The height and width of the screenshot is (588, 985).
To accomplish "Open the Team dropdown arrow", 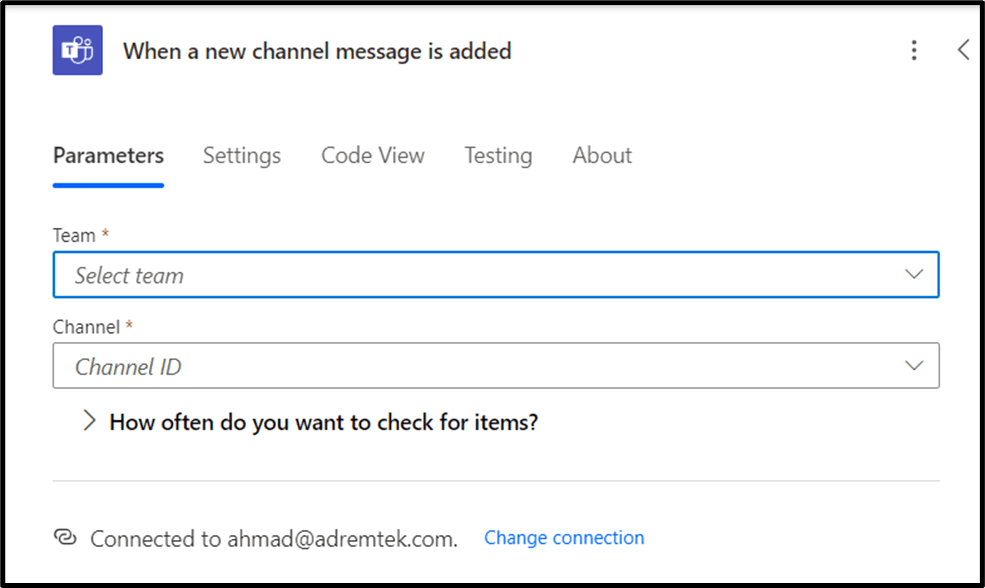I will coord(914,275).
